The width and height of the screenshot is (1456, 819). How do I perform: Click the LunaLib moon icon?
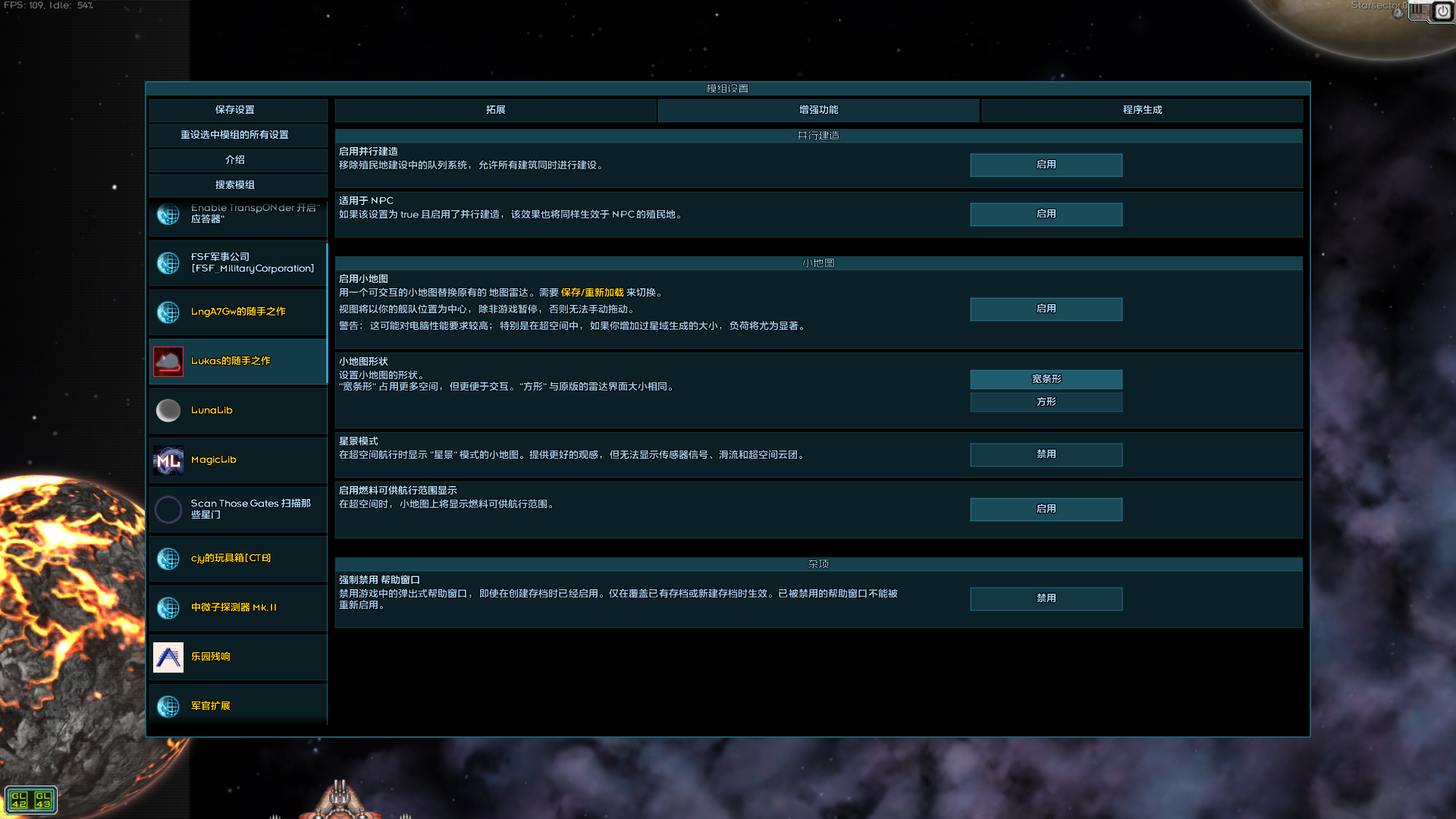coord(168,411)
